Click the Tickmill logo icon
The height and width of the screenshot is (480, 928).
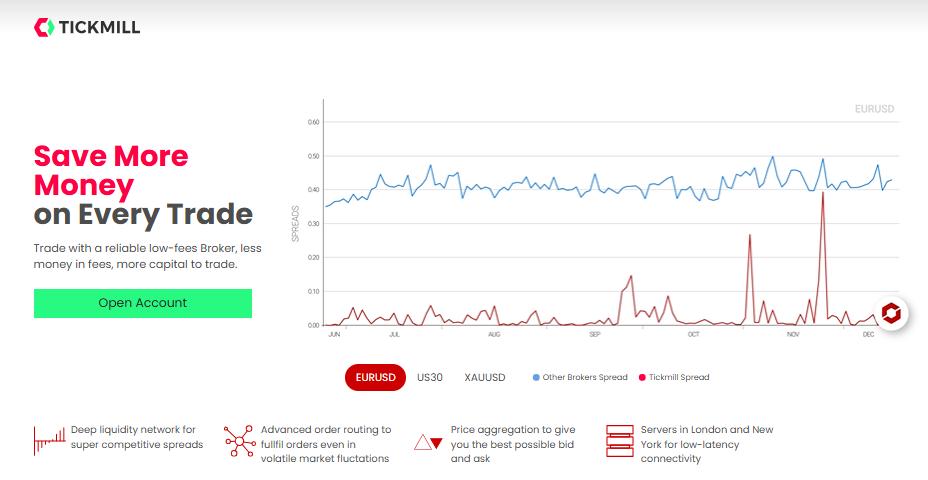(44, 27)
